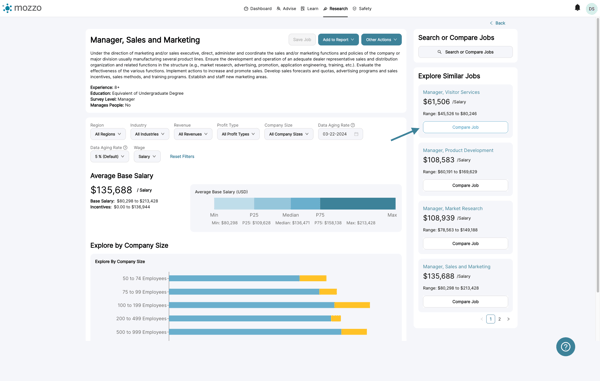600x381 pixels.
Task: Expand the Salary wage dropdown
Action: (x=147, y=156)
